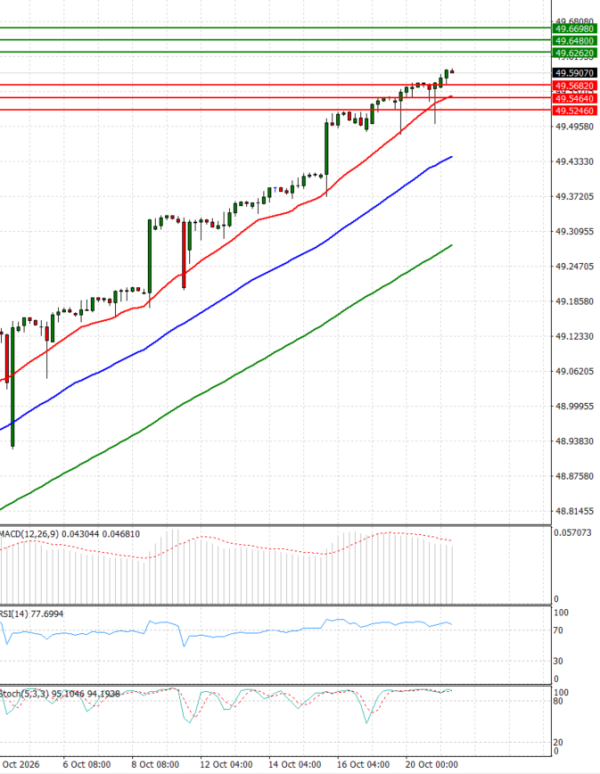Click the 0.057073 MACD scale value
The image size is (600, 774).
point(572,533)
